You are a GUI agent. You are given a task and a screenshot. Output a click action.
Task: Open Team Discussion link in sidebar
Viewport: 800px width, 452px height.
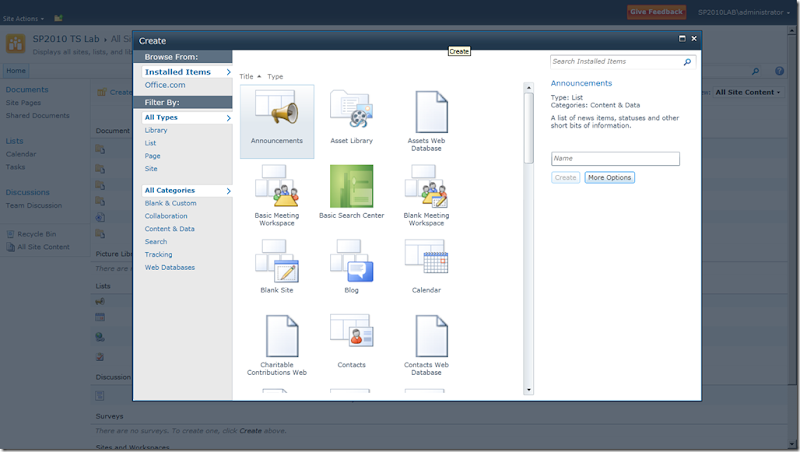(x=34, y=206)
